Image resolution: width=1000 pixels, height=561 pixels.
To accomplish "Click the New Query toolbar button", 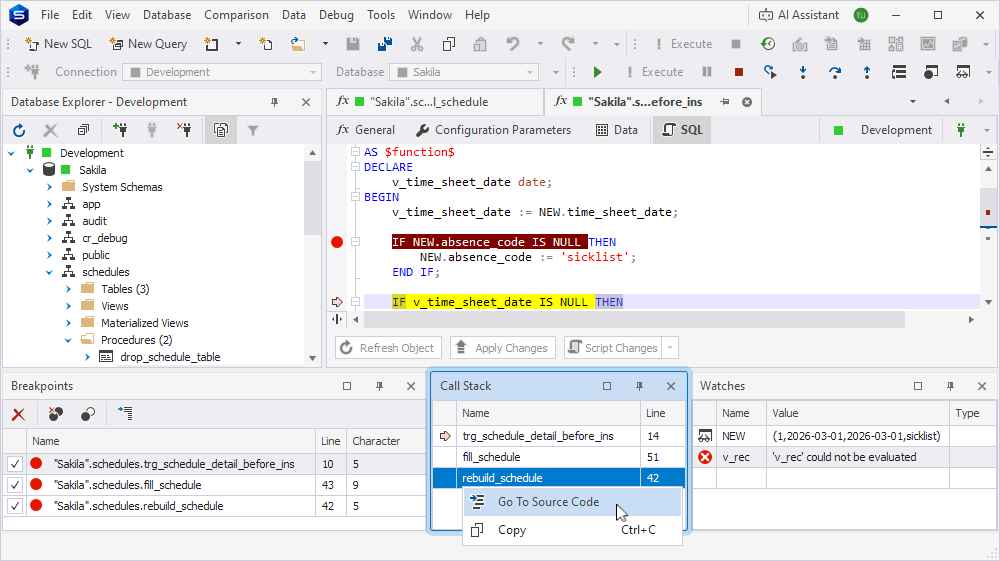I will 148,44.
